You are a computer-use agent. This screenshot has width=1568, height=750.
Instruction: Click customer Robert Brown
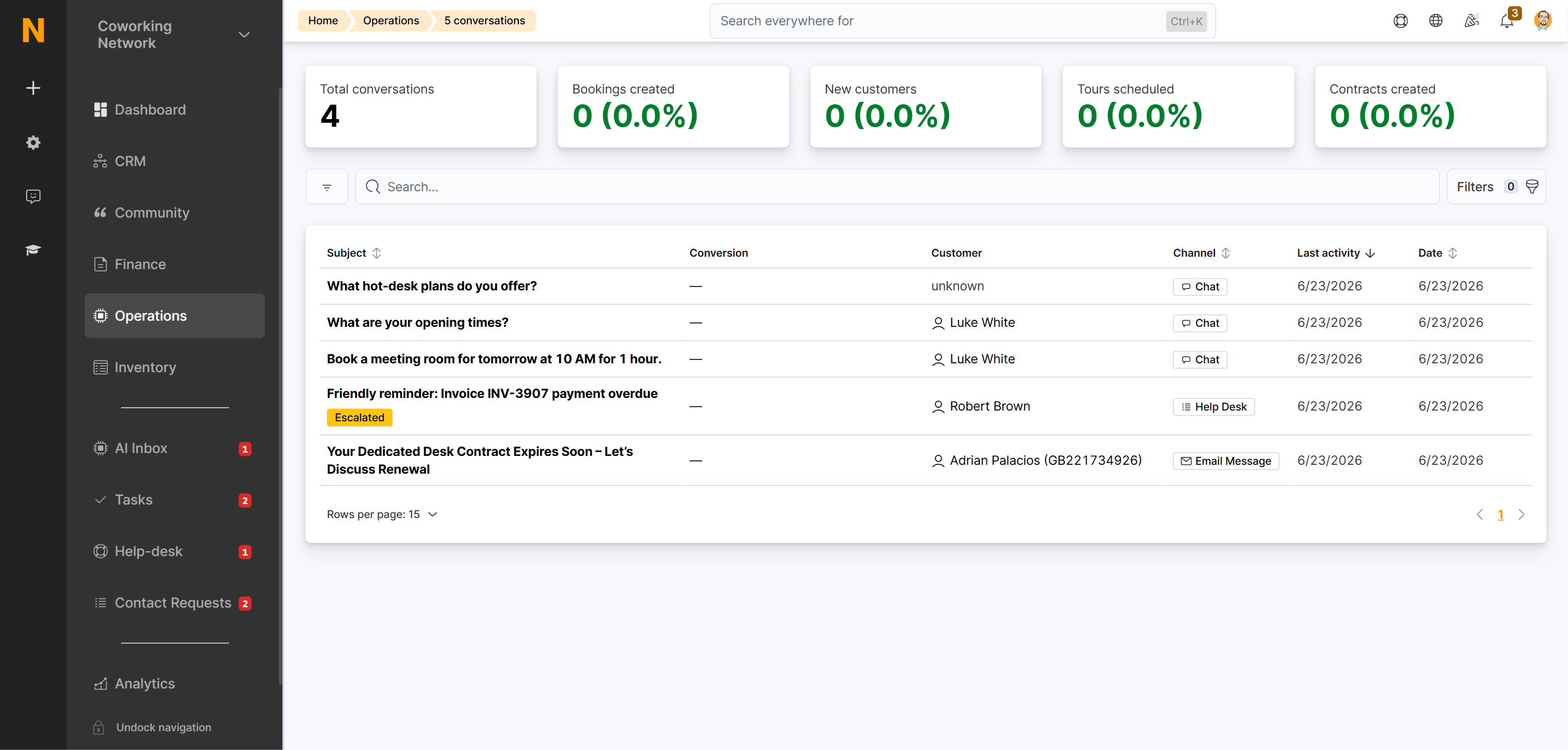click(x=990, y=407)
